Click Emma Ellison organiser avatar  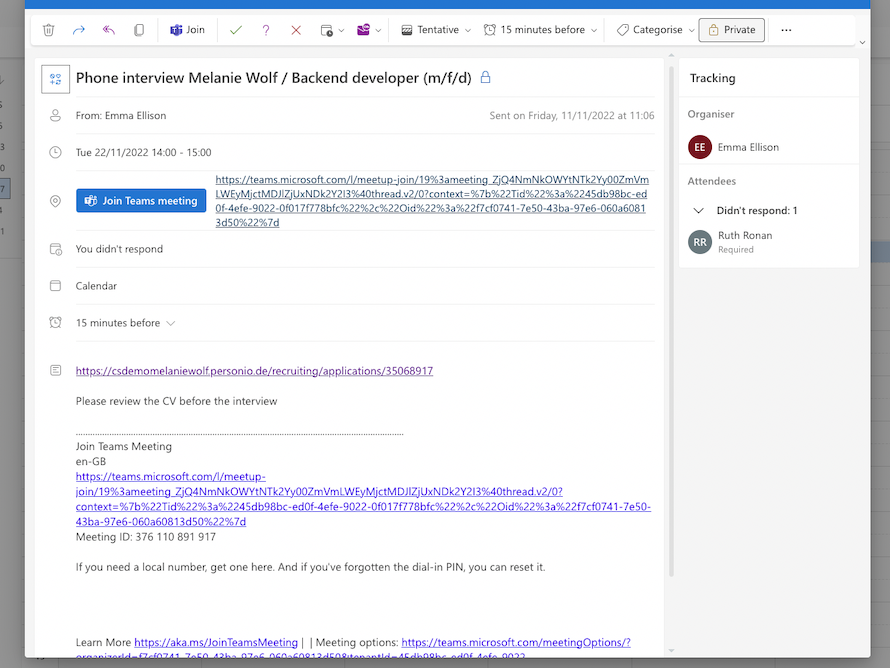[x=700, y=147]
